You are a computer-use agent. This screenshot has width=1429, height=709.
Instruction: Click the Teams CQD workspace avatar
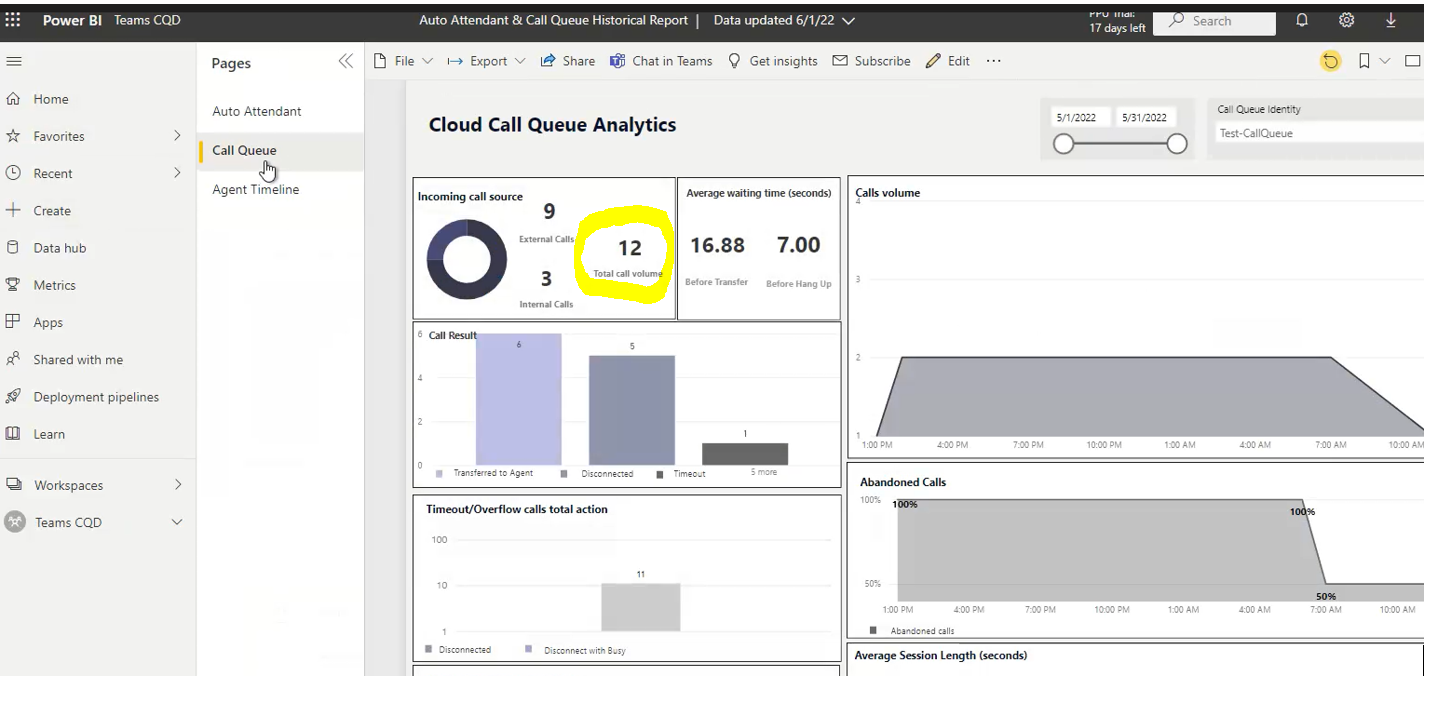coord(14,522)
